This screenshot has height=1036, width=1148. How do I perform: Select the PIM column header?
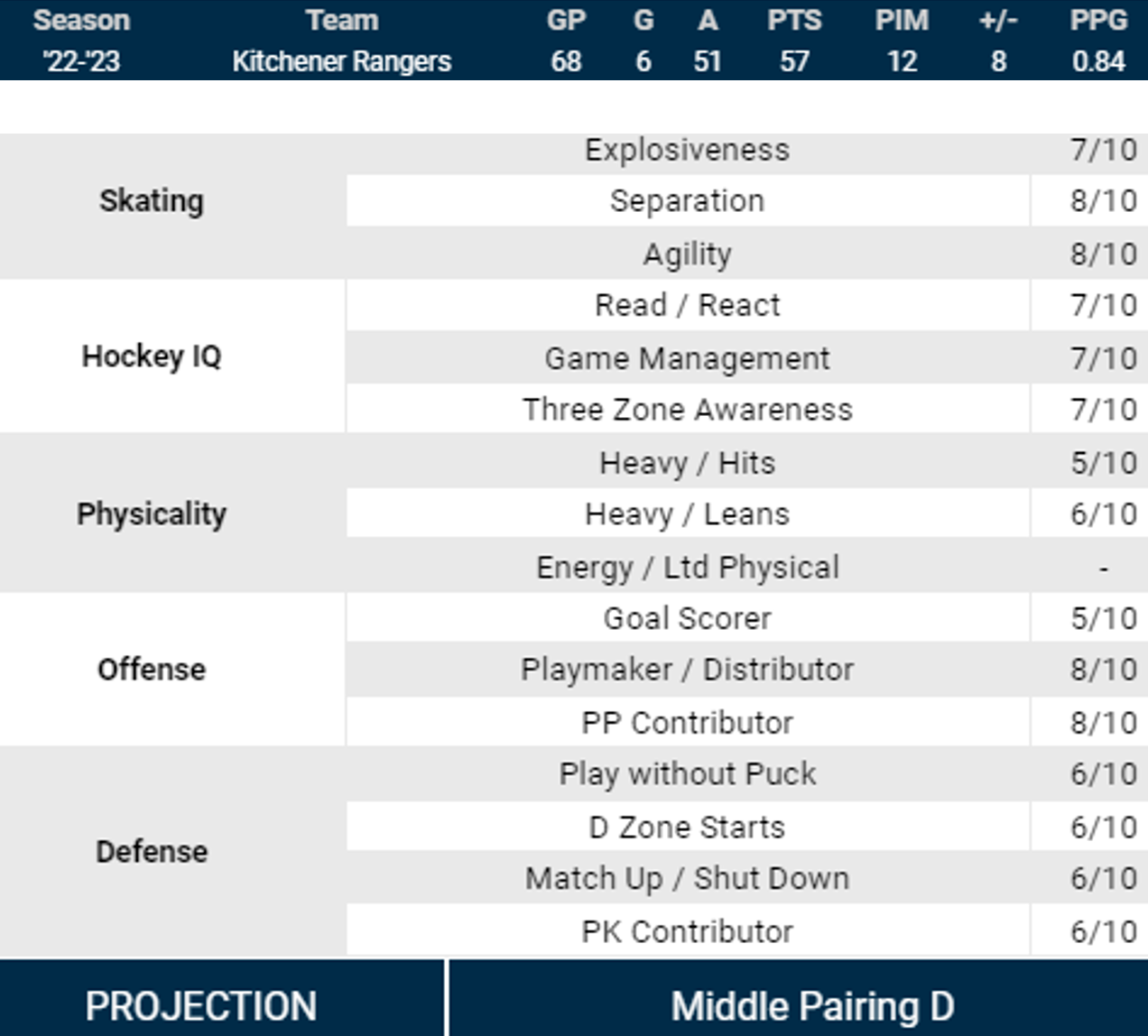tap(902, 20)
